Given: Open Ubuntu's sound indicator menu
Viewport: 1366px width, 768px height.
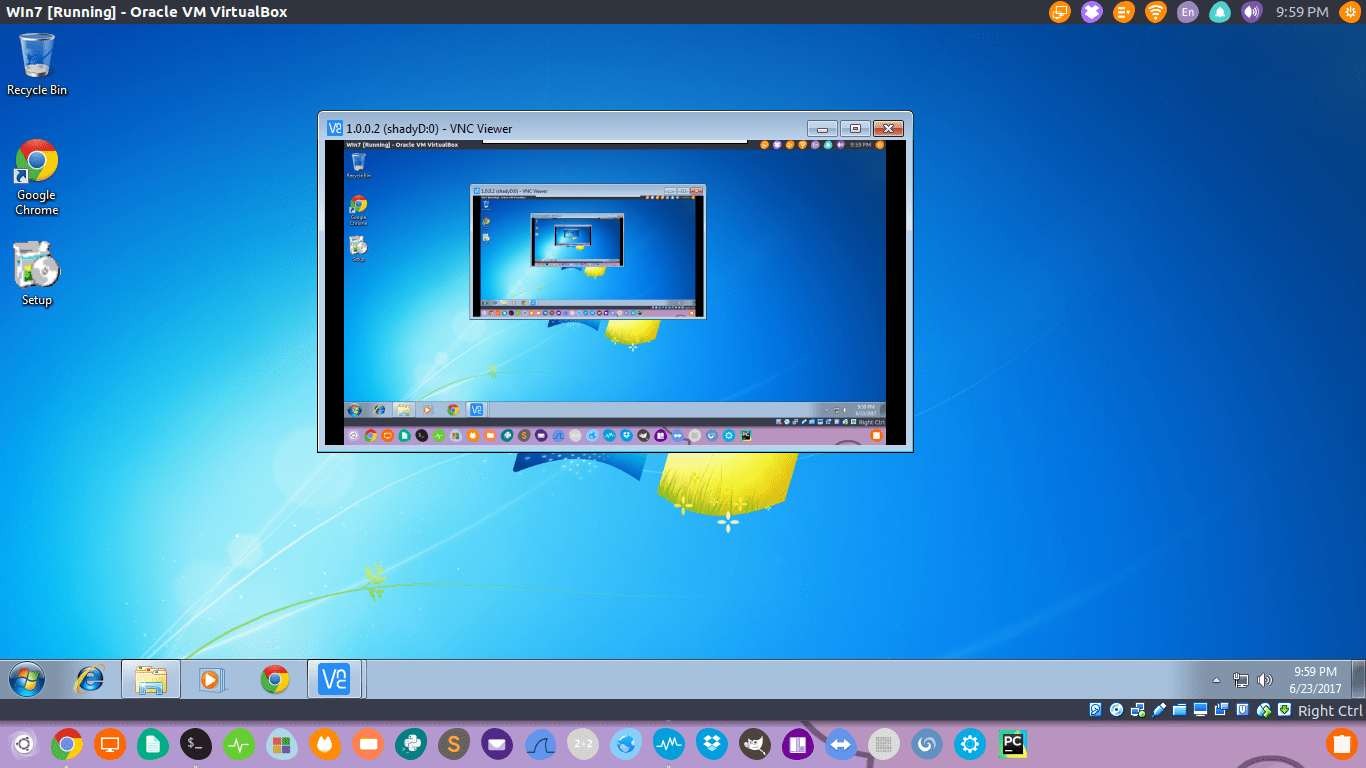Looking at the screenshot, I should 1251,12.
